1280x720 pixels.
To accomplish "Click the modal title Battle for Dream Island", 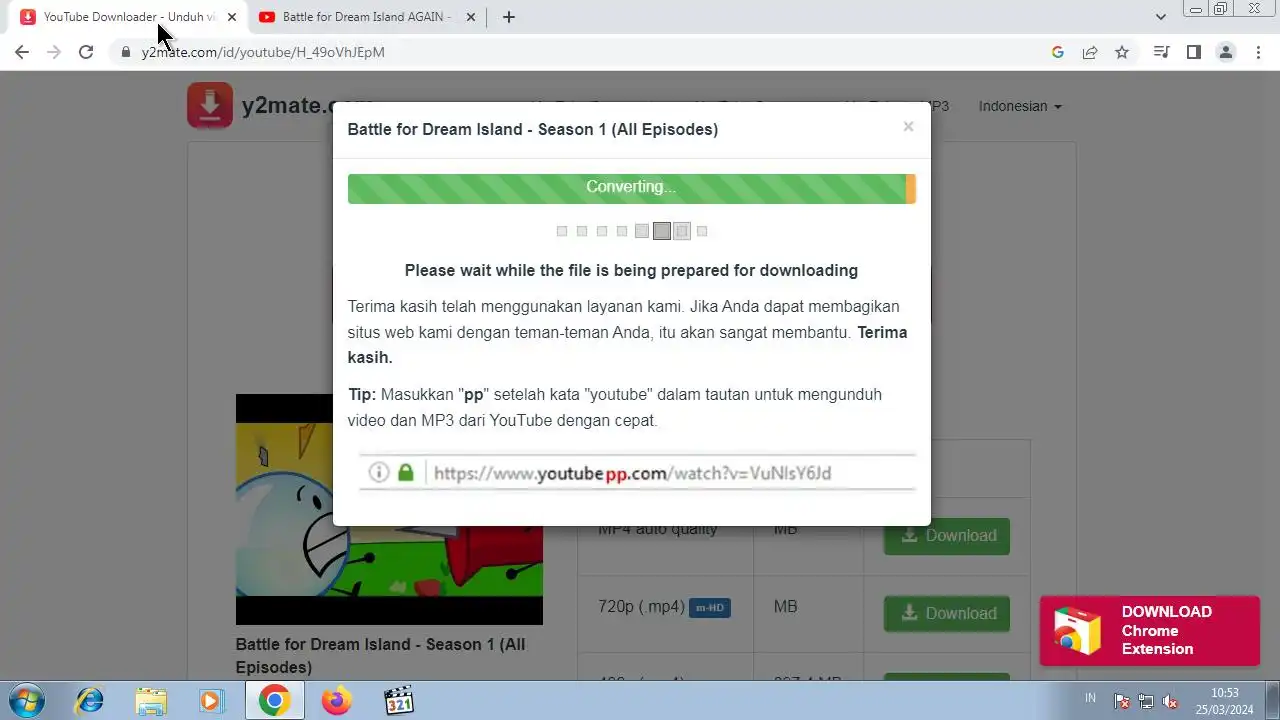I will (532, 129).
